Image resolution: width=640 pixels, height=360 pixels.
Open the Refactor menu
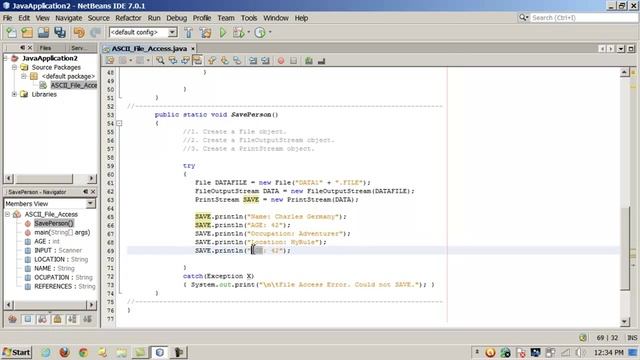128,18
